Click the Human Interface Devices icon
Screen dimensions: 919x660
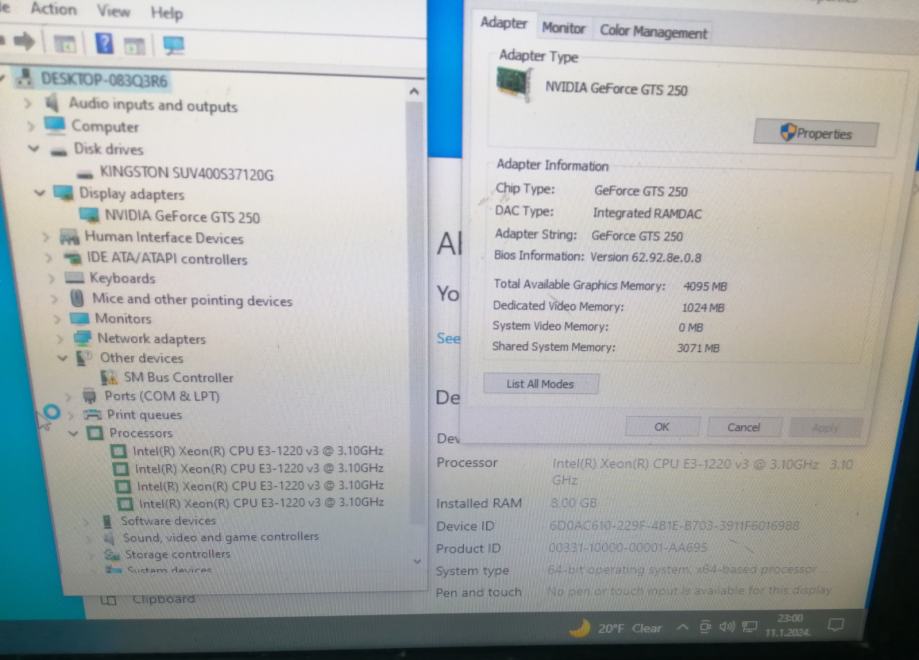[x=70, y=237]
